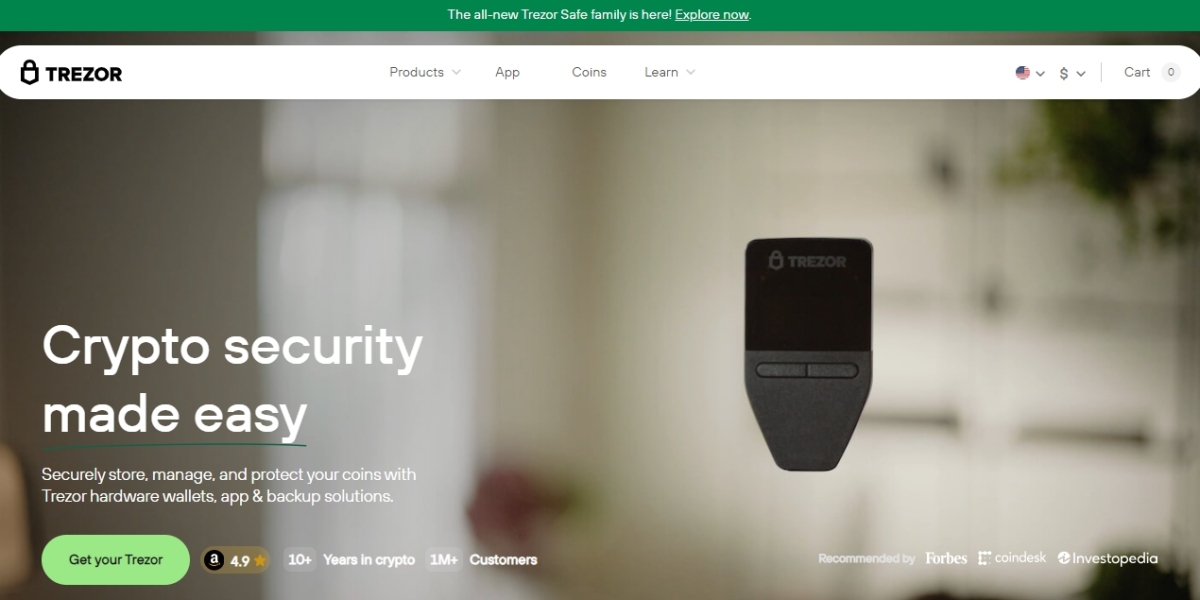1200x600 pixels.
Task: Click the Crypto security made easy heading
Action: pyautogui.click(x=232, y=380)
